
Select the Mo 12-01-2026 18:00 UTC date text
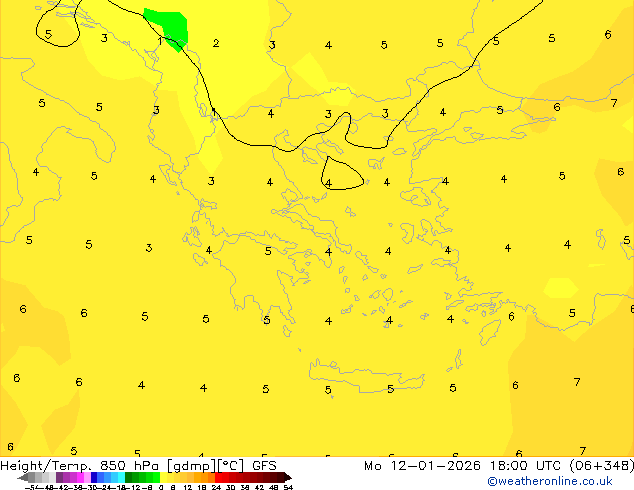pyautogui.click(x=463, y=466)
